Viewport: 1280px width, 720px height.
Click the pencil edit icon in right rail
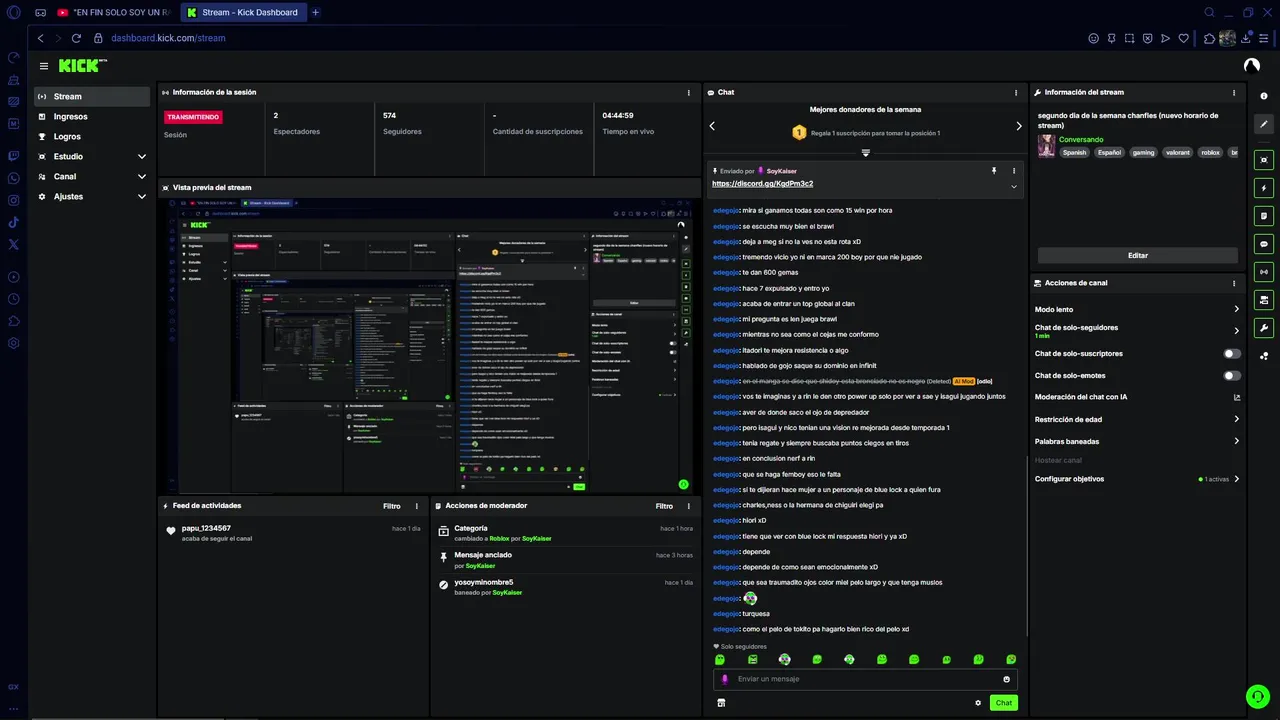1264,124
